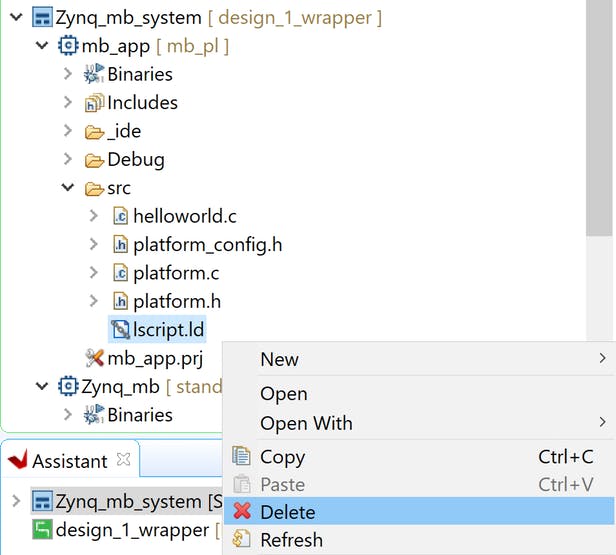Open the New submenu

pyautogui.click(x=280, y=359)
